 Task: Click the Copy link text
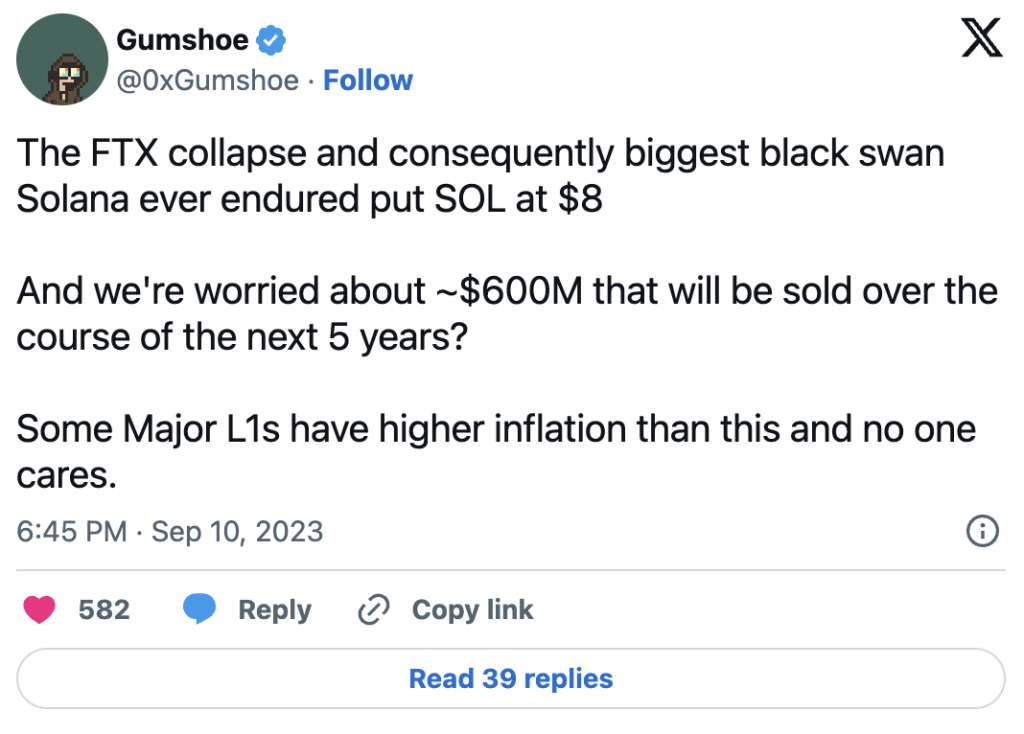(472, 610)
